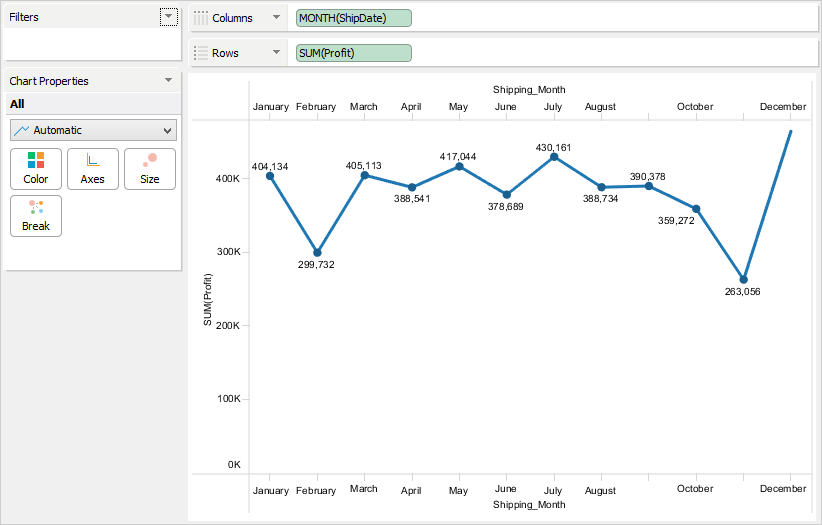Viewport: 822px width, 525px height.
Task: Click the empty Filters drop area
Action: pyautogui.click(x=92, y=44)
